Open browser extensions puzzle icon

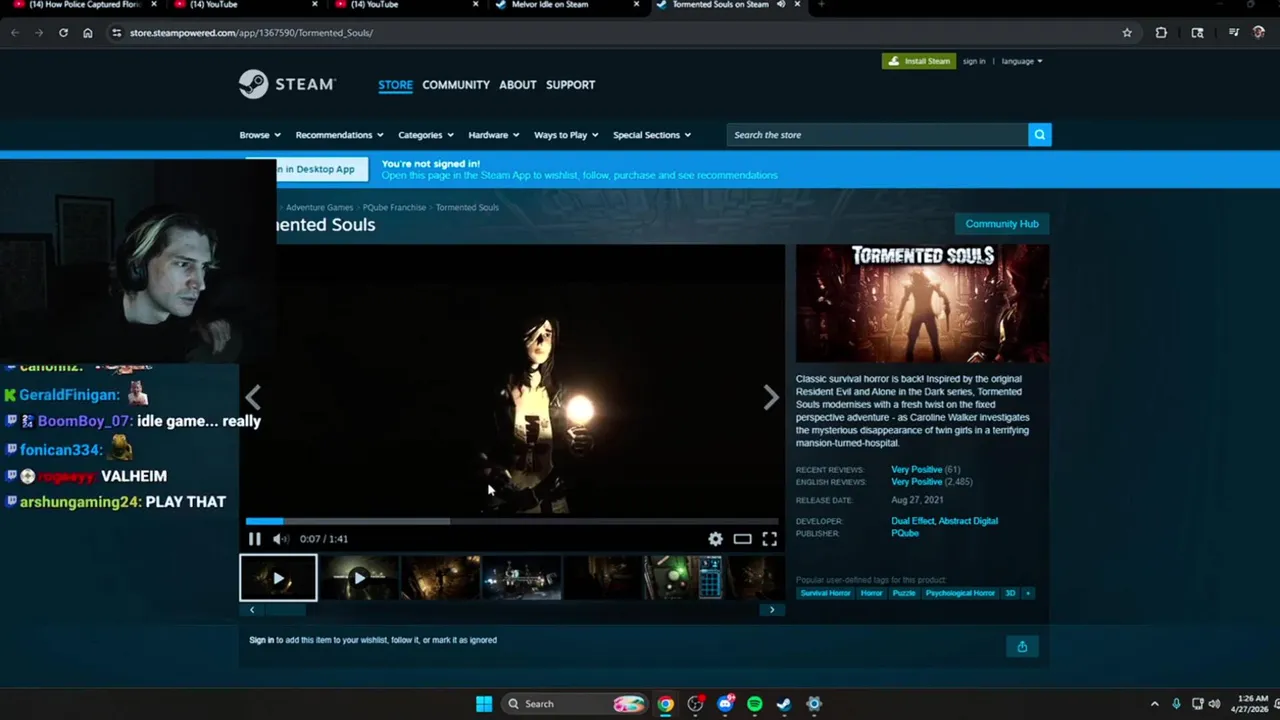coord(1161,33)
